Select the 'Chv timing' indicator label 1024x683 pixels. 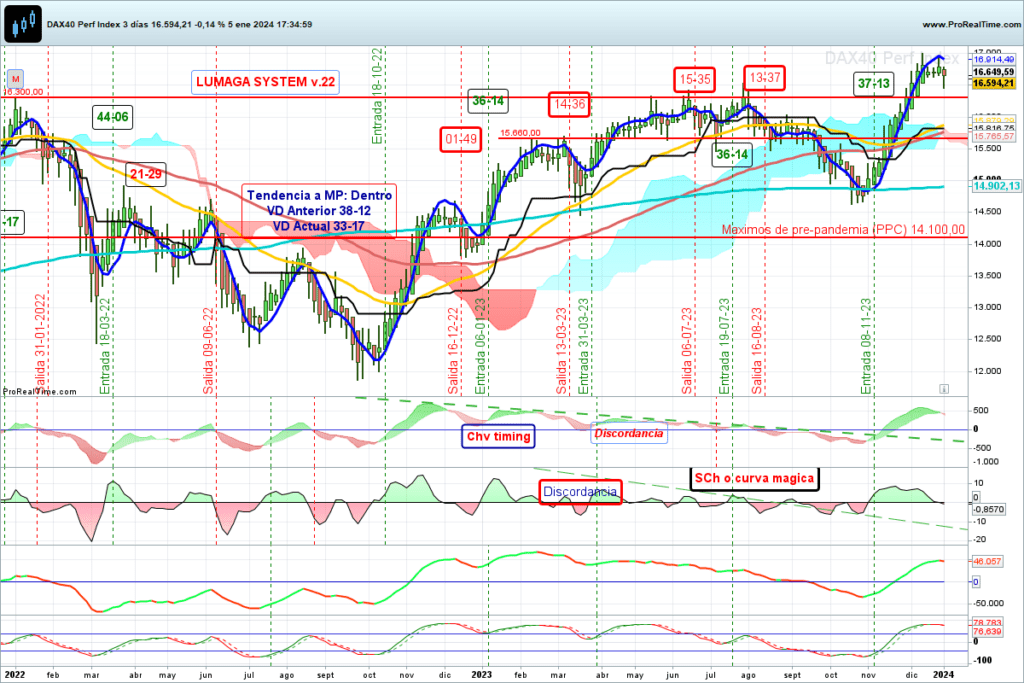(498, 436)
